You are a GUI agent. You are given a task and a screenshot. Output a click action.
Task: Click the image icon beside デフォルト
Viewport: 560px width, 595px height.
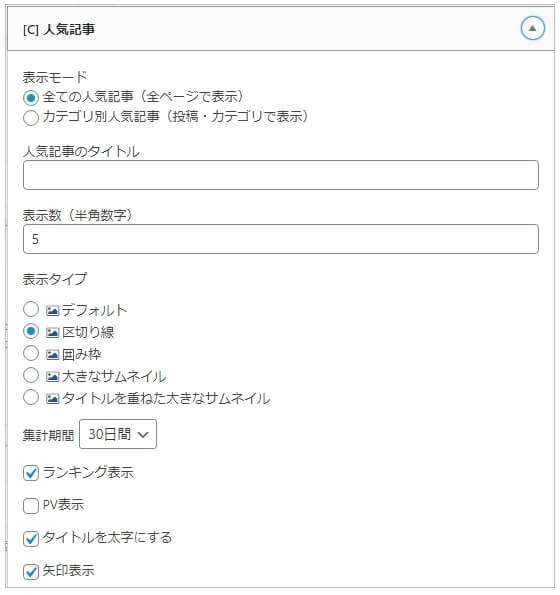[x=52, y=311]
